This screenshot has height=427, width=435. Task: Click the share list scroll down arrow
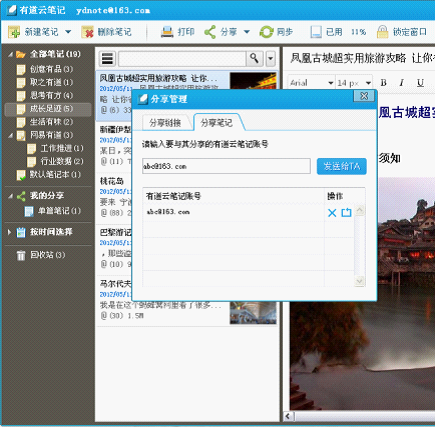click(359, 281)
